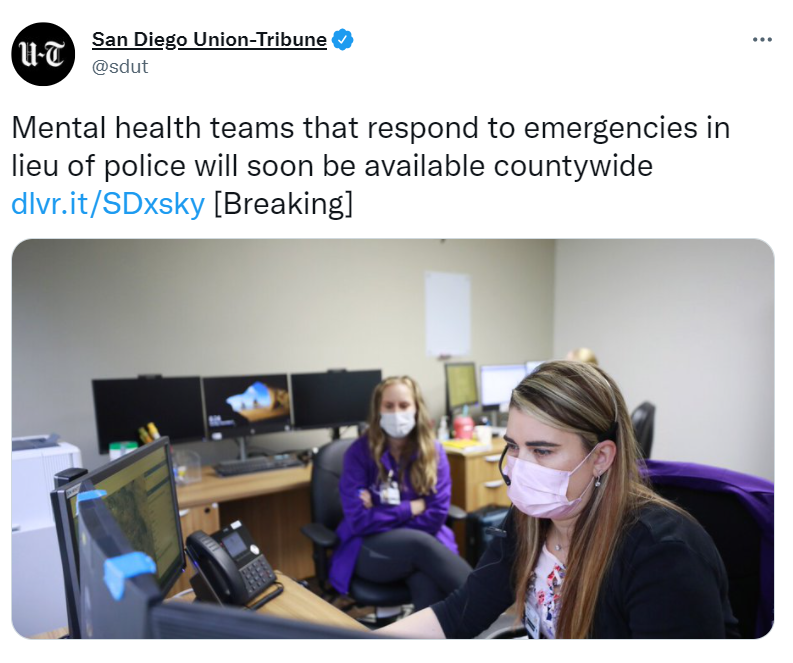Viewport: 793px width, 663px height.
Task: Click the center monitor showing desktop wallpaper
Action: click(x=246, y=406)
